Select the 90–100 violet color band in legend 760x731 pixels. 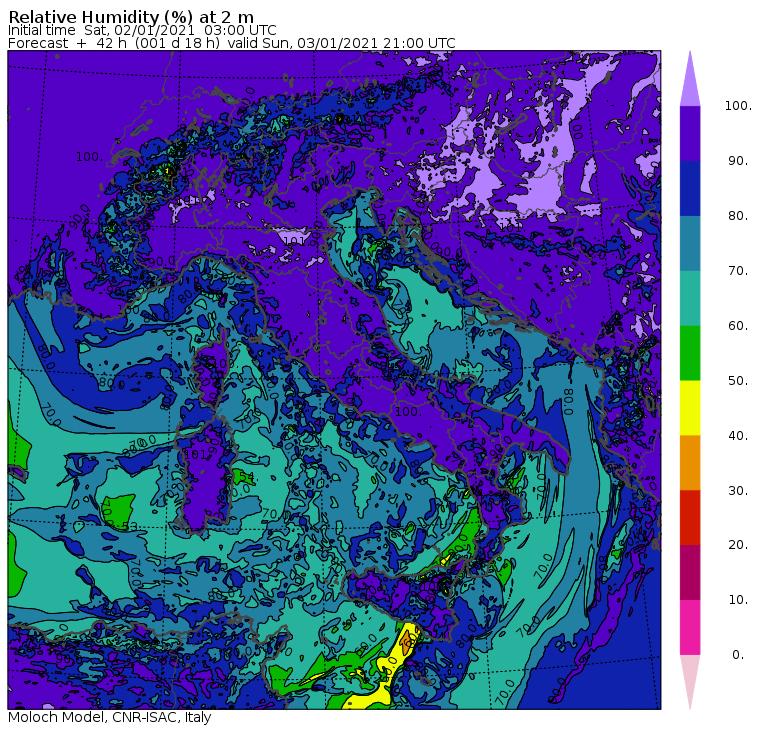click(x=690, y=133)
